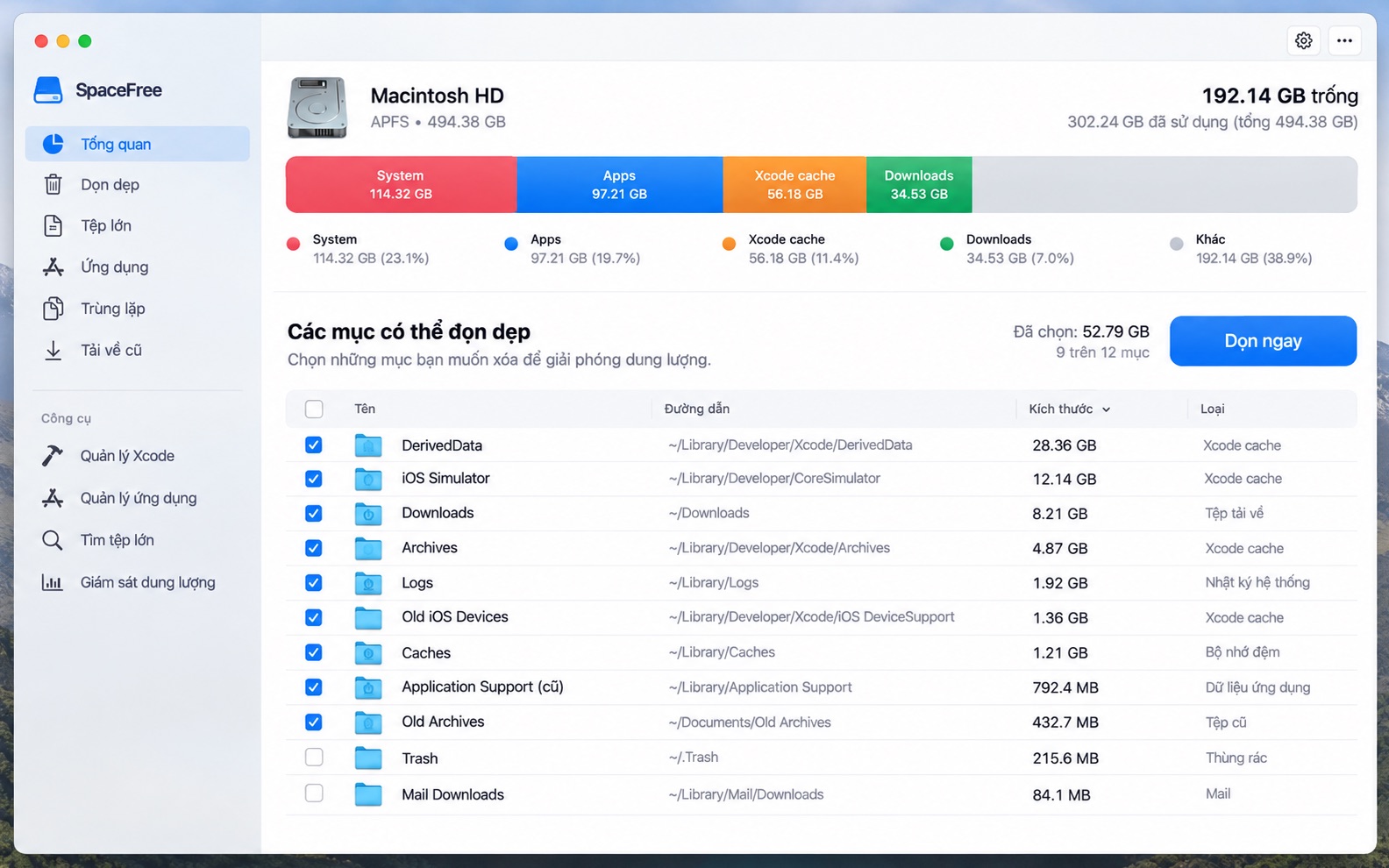Click the Quản lý Xcode hammer icon
Viewport: 1389px width, 868px height.
pyautogui.click(x=53, y=456)
